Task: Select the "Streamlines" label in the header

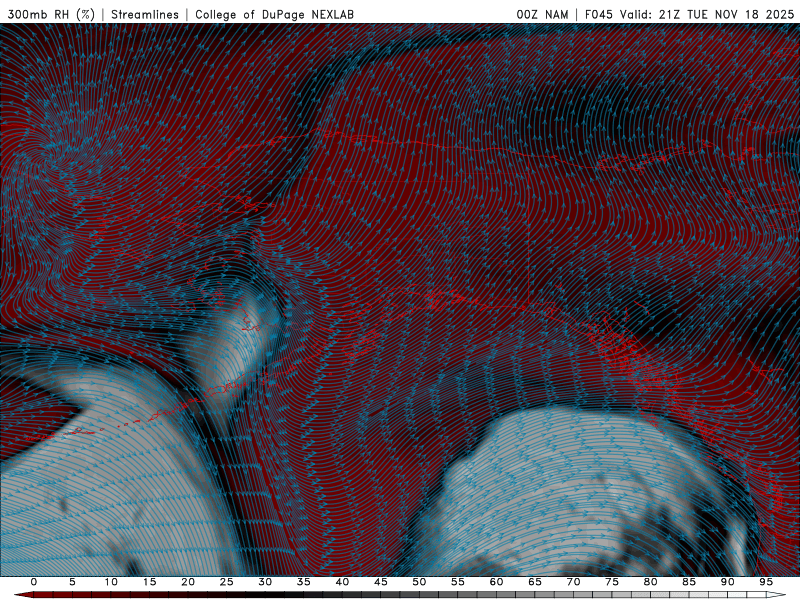Action: pos(145,15)
